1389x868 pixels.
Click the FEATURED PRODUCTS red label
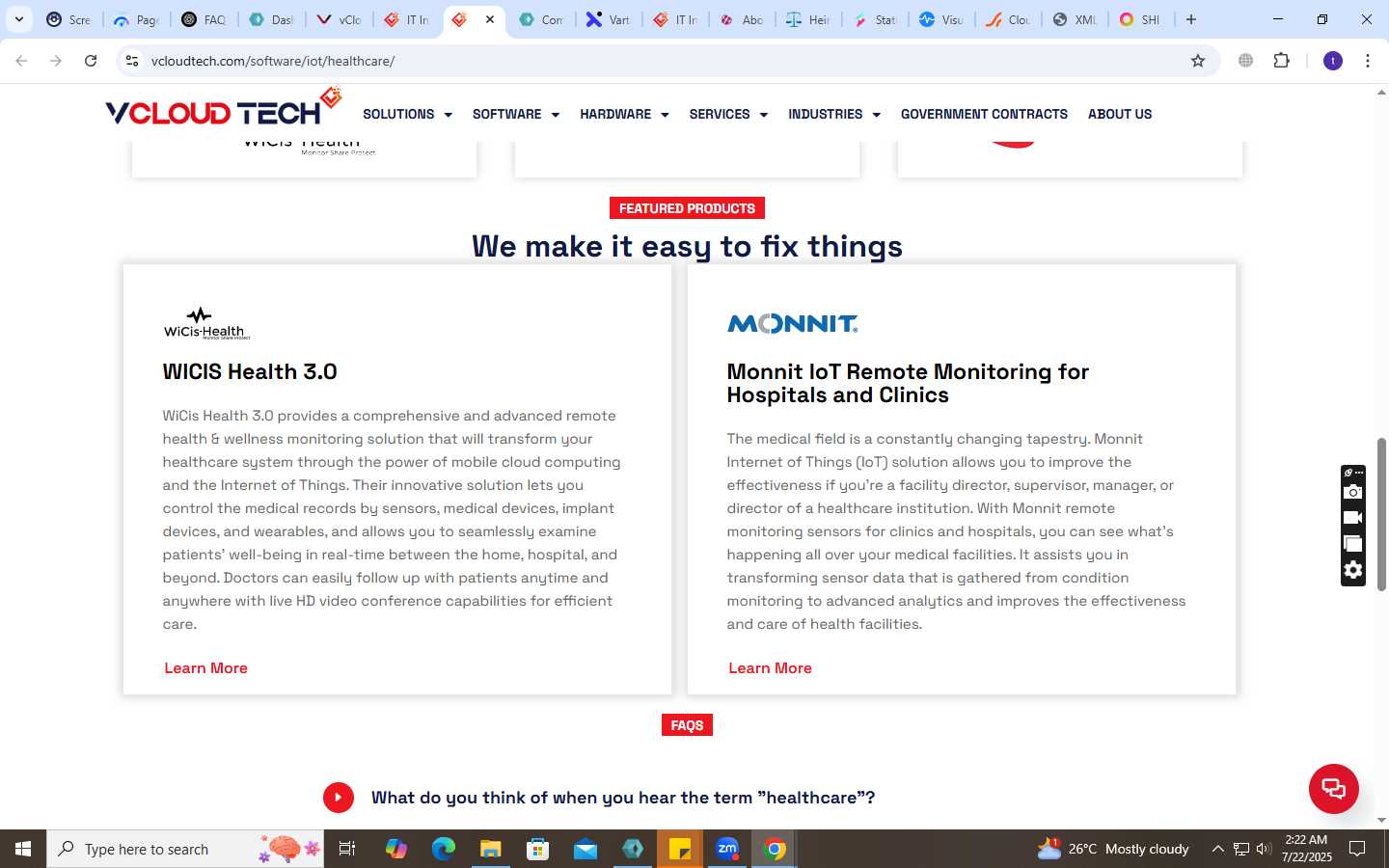click(687, 208)
